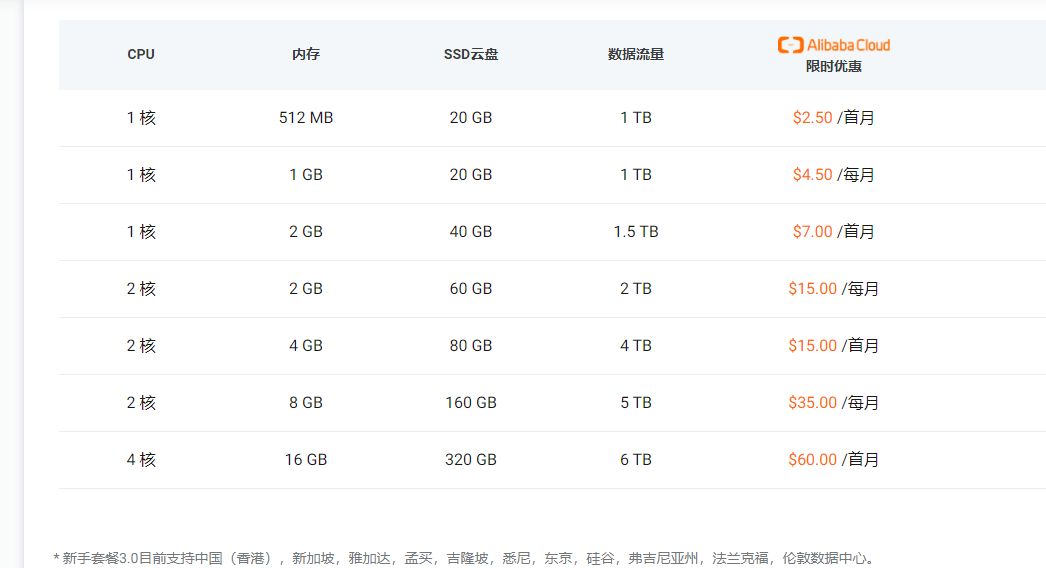Choose the $60.00 first month price
This screenshot has height=568, width=1046.
click(x=812, y=460)
